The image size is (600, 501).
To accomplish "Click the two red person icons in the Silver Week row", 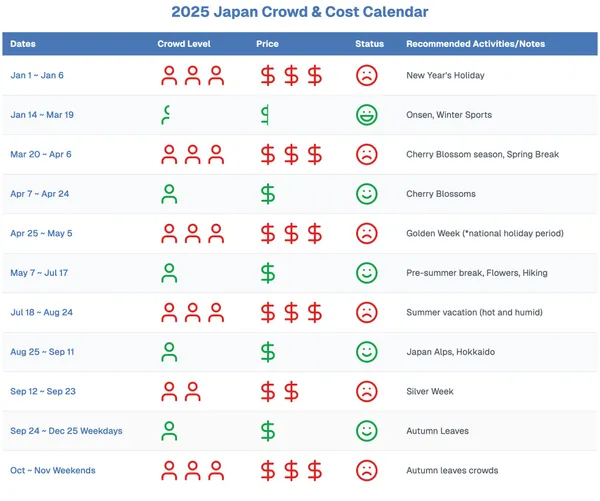I will [x=181, y=391].
